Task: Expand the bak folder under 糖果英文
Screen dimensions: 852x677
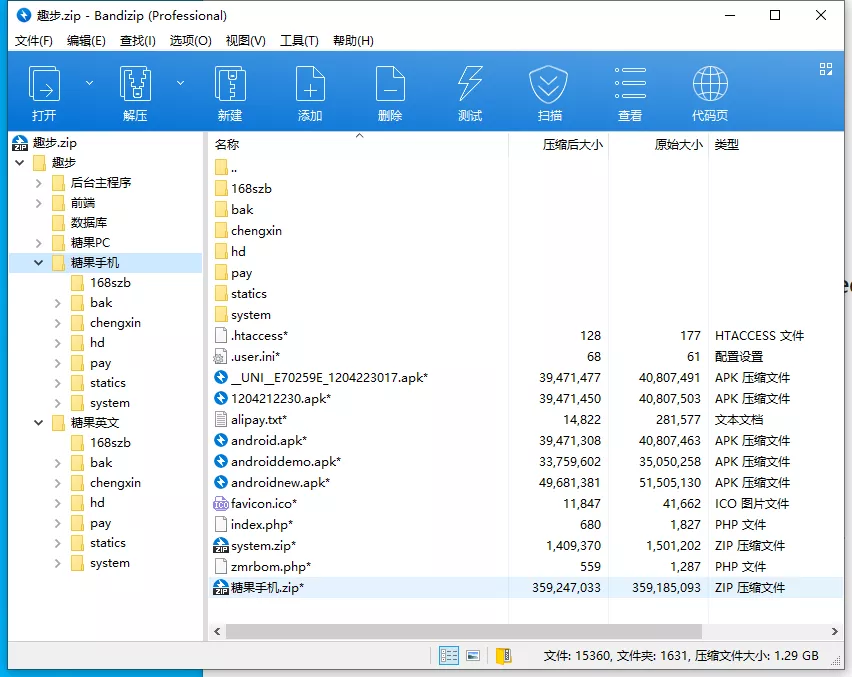Action: pyautogui.click(x=57, y=462)
